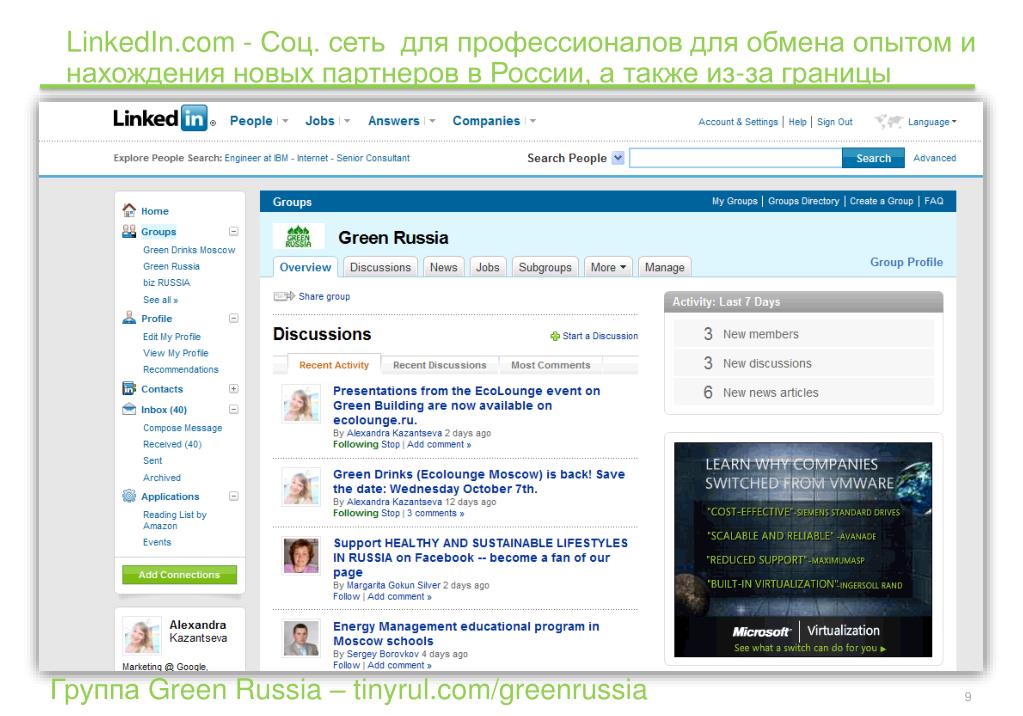Click the green plus Start a Discussion icon
This screenshot has height=716, width=1023.
coord(555,336)
